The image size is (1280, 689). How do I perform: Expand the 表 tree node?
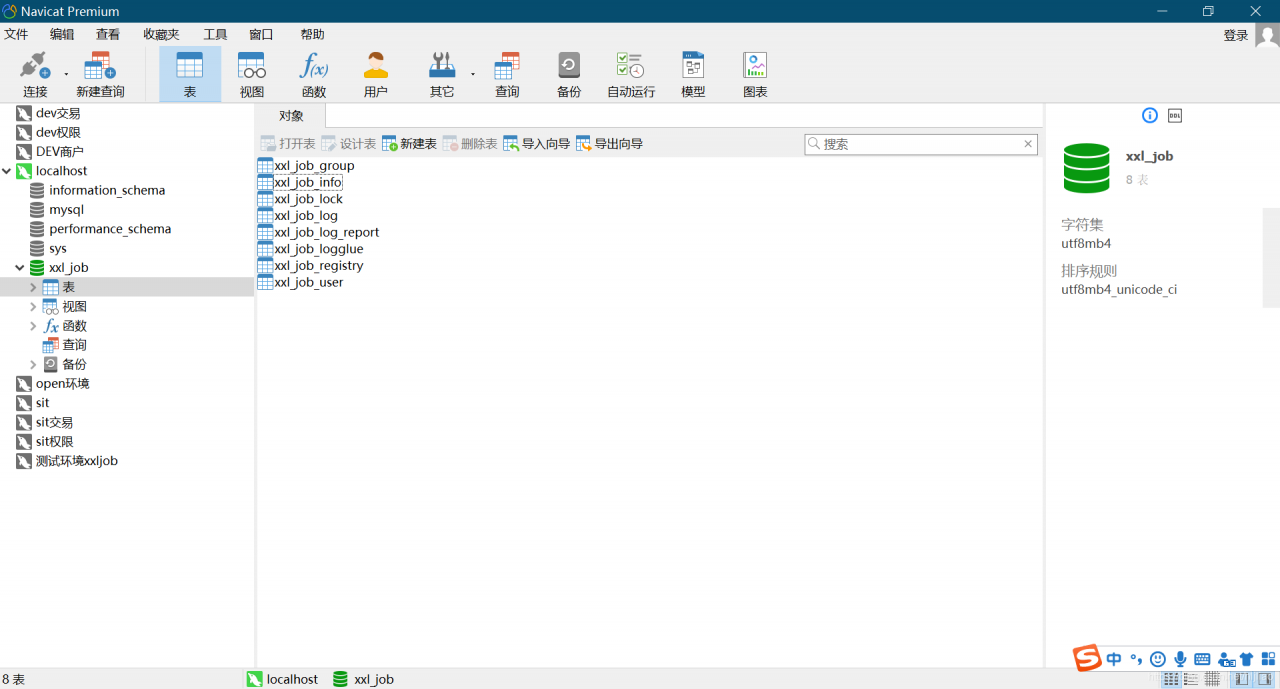coord(33,287)
